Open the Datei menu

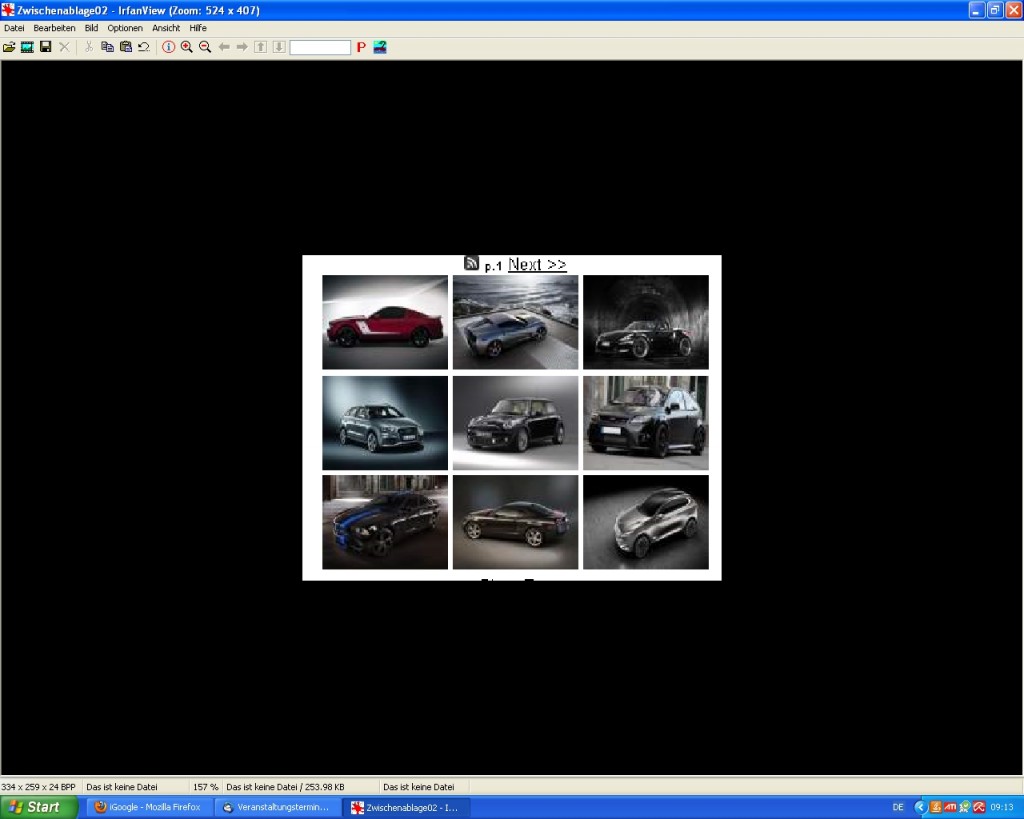(x=14, y=28)
